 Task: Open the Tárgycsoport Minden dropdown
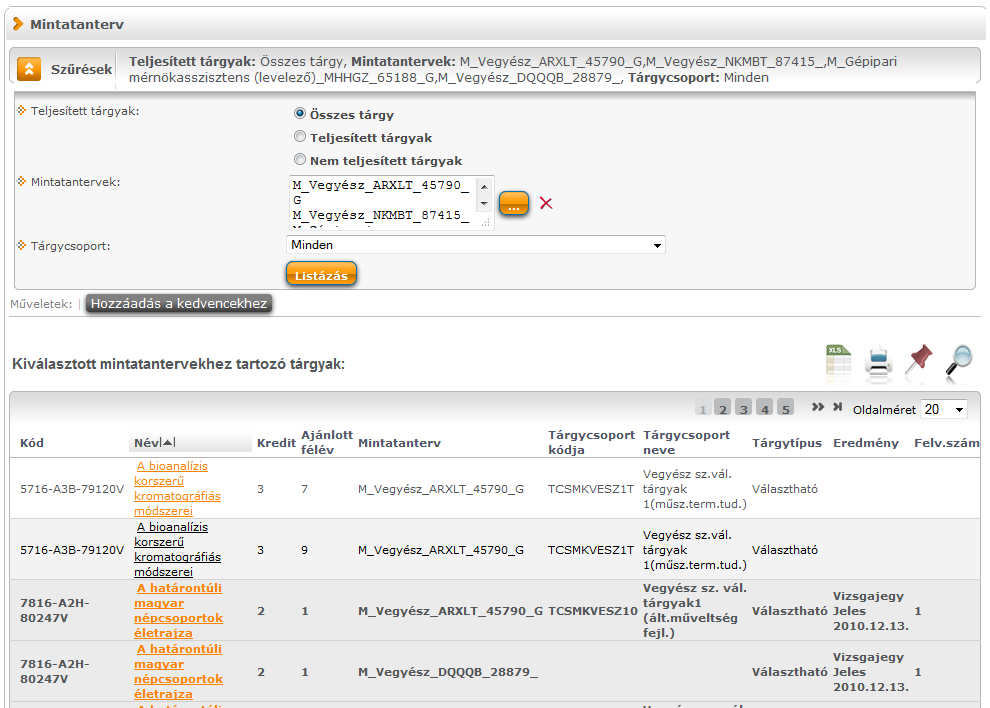click(476, 245)
